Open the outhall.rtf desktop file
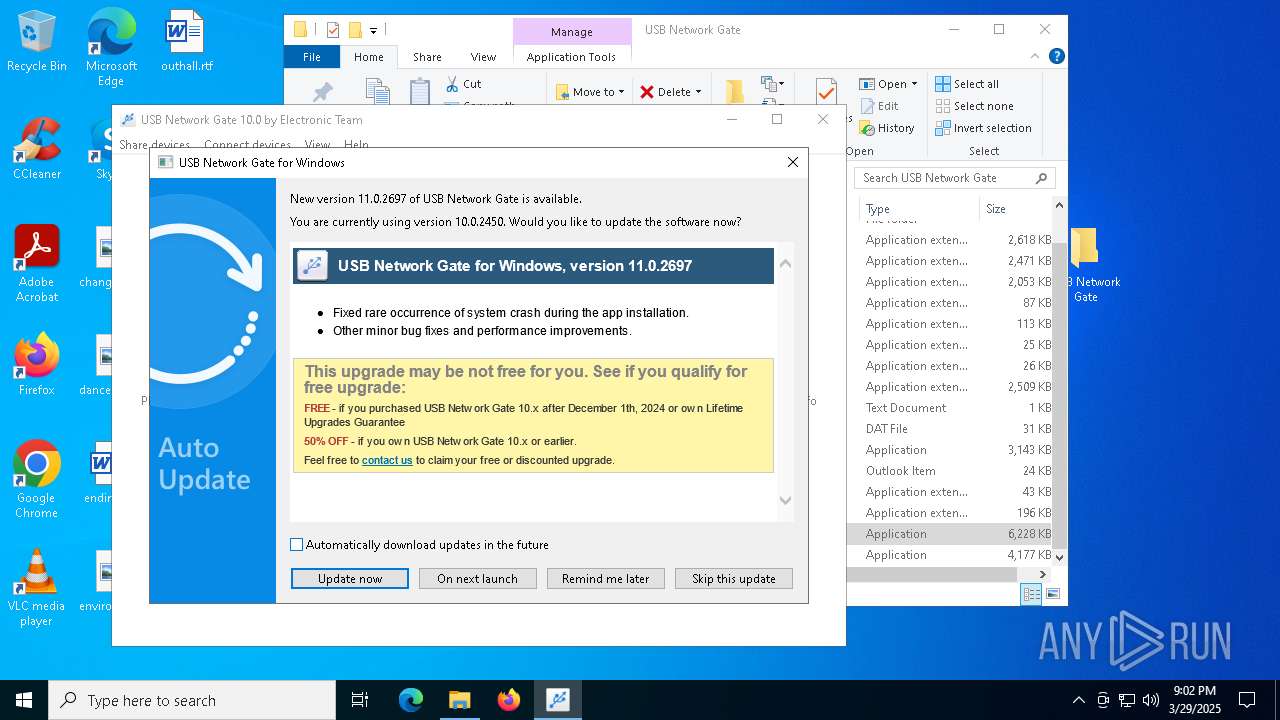1280x720 pixels. 186,42
